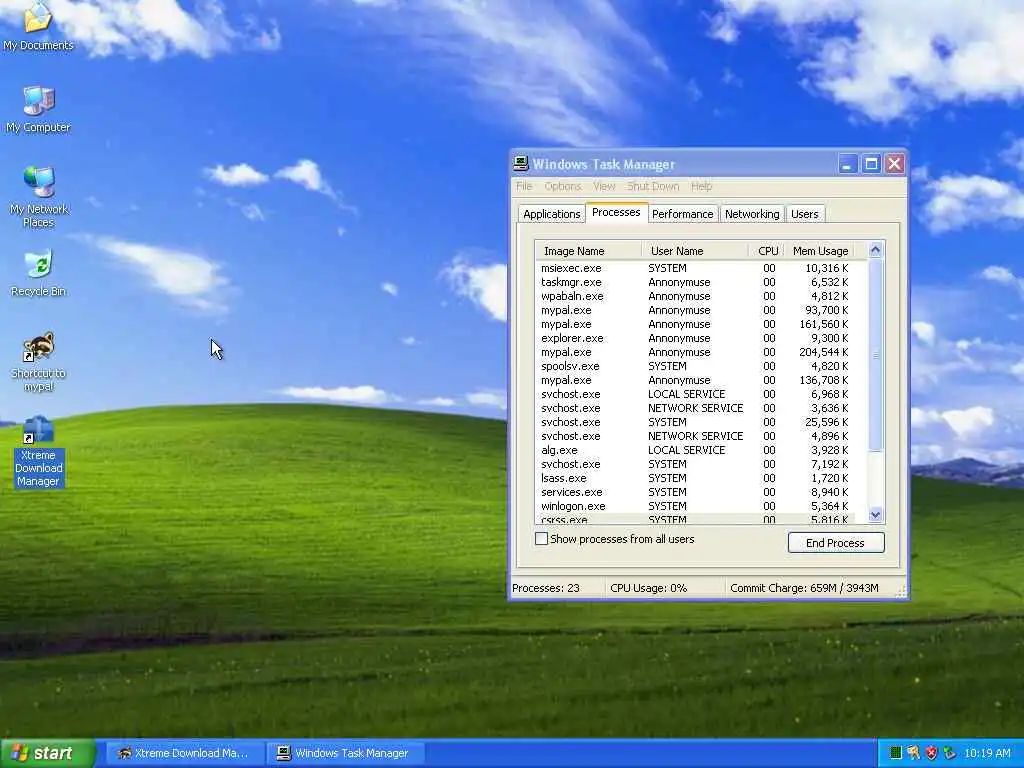The width and height of the screenshot is (1024, 768).
Task: Switch to the Applications tab
Action: tap(551, 214)
